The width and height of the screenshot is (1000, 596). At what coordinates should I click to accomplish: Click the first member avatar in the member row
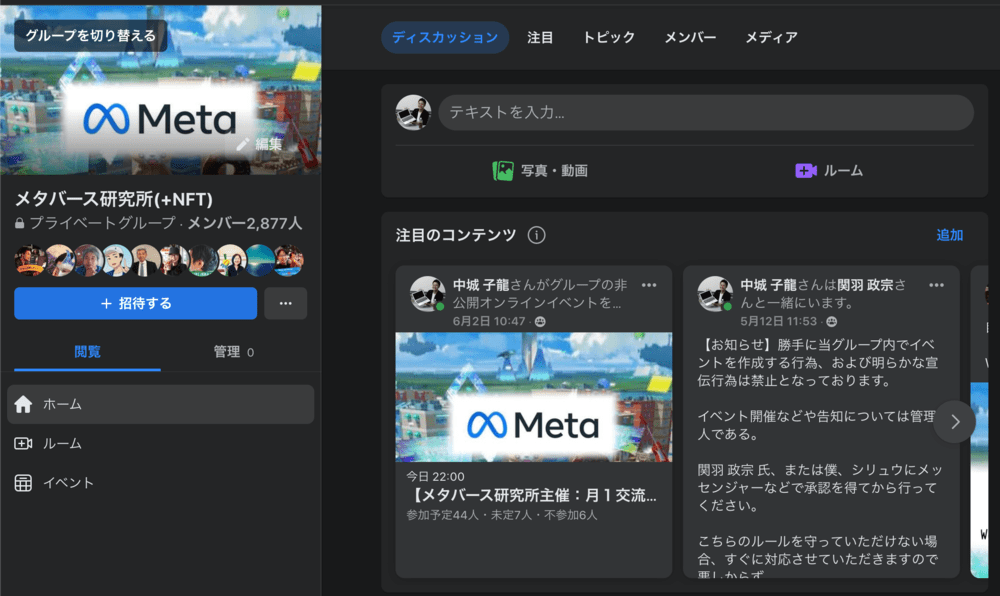(29, 260)
